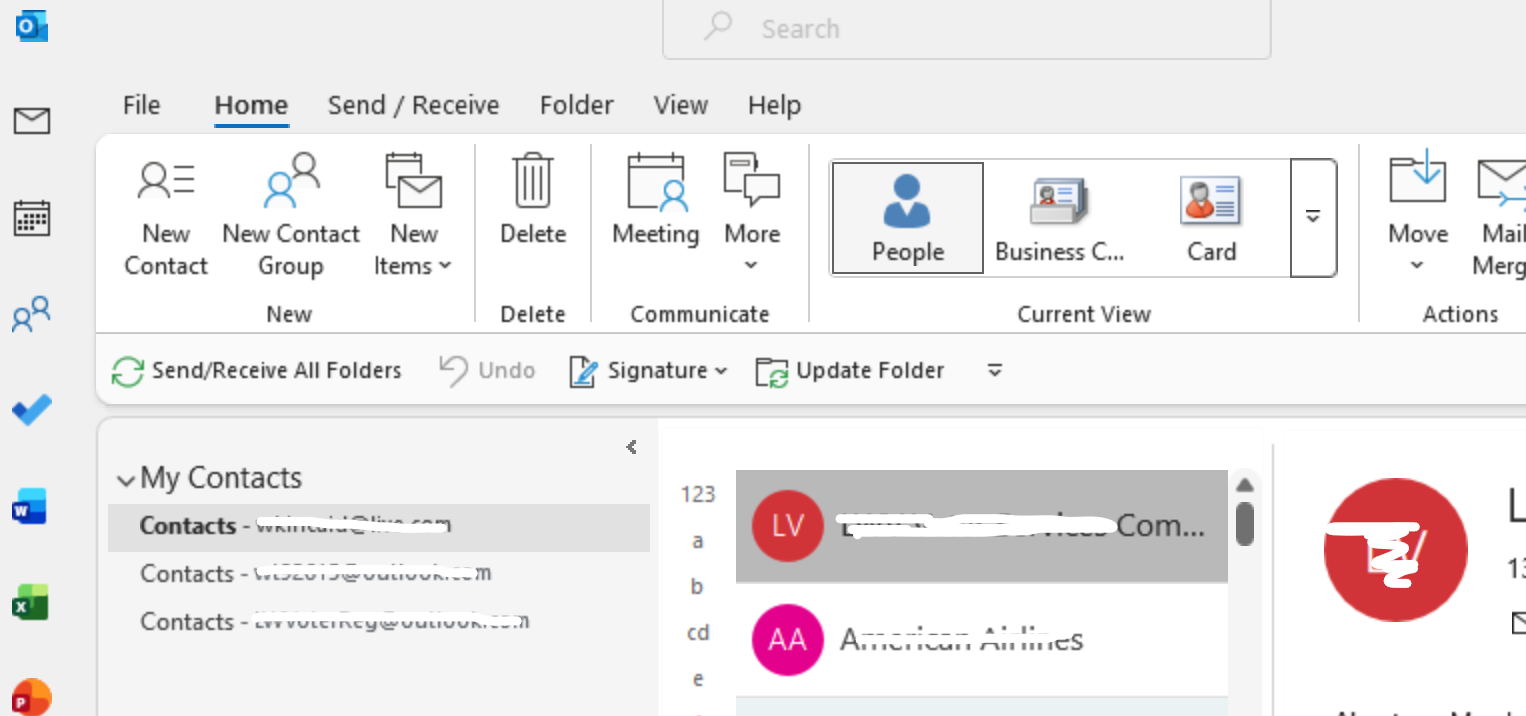The height and width of the screenshot is (716, 1526).
Task: Open the View tab
Action: (681, 105)
